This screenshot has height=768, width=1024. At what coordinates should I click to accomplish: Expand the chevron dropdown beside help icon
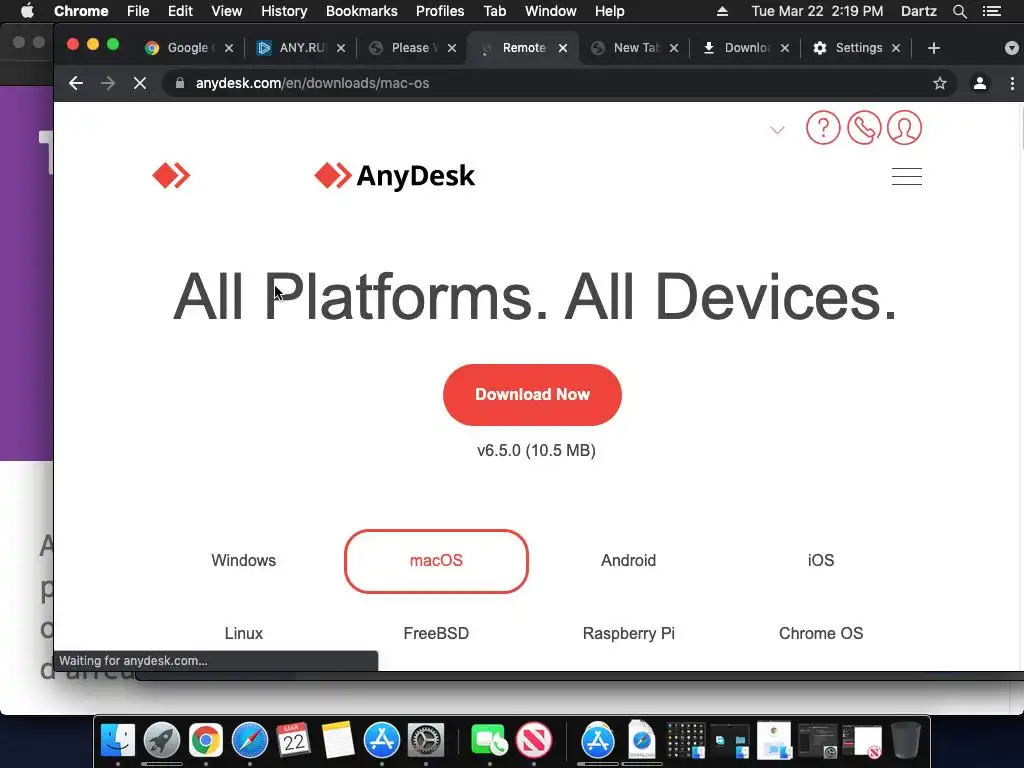tap(777, 130)
